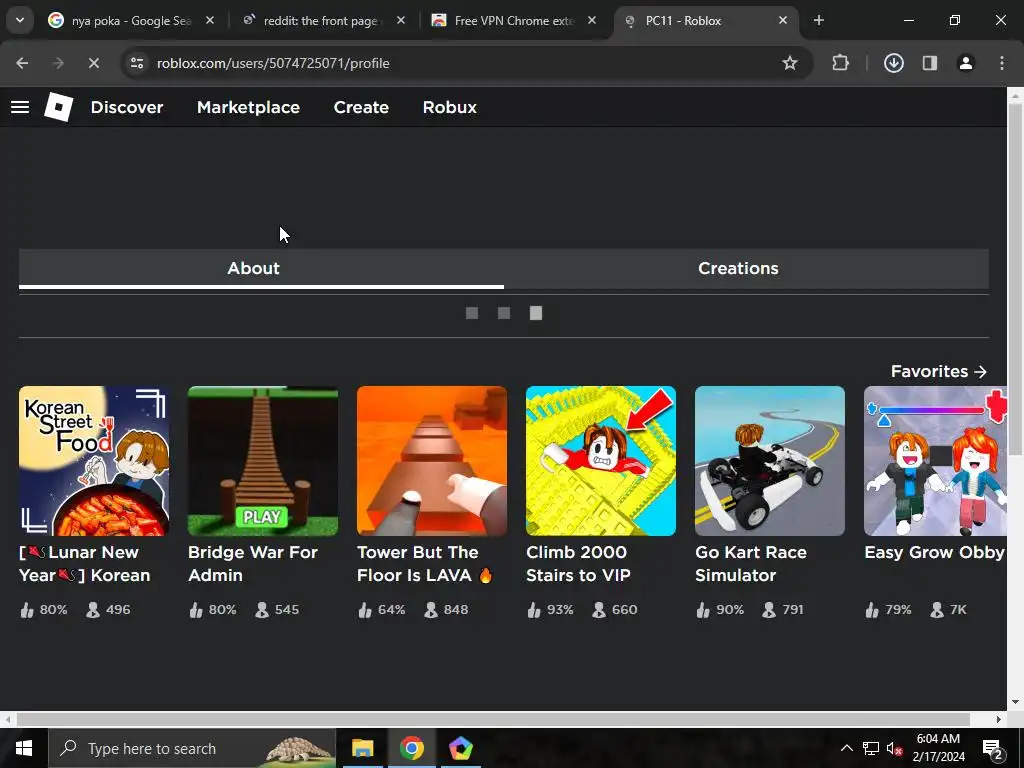
Task: Open a new browser tab with plus button
Action: 819,20
